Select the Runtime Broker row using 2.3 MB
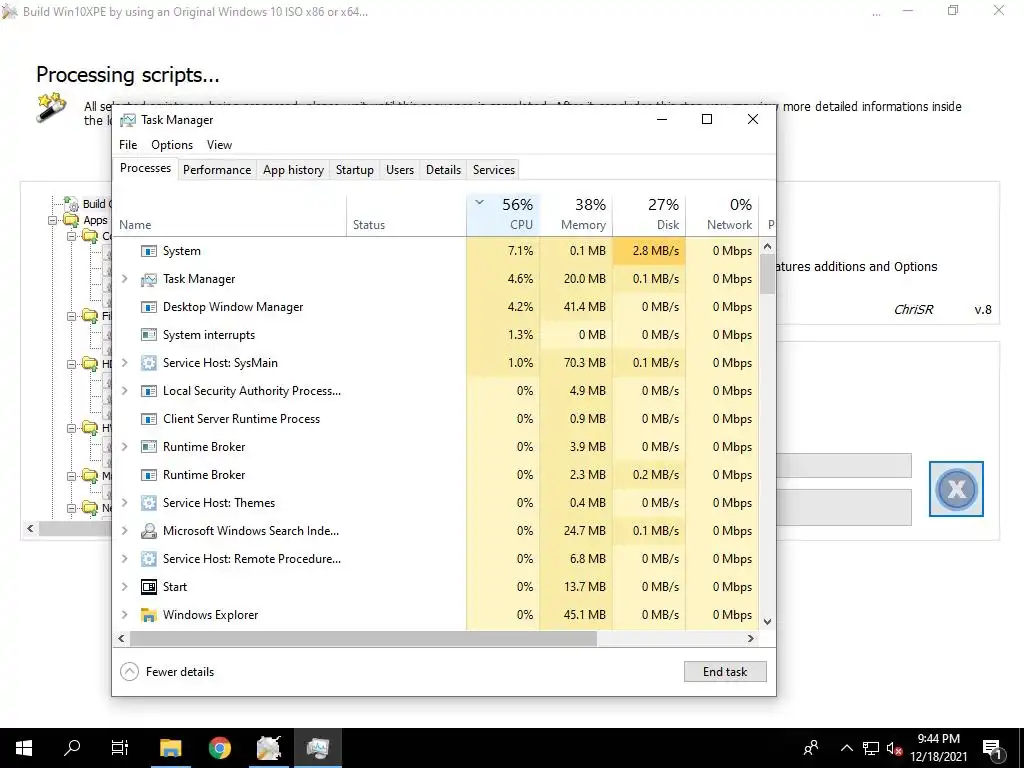Screen dimensions: 1024x768 pyautogui.click(x=436, y=475)
